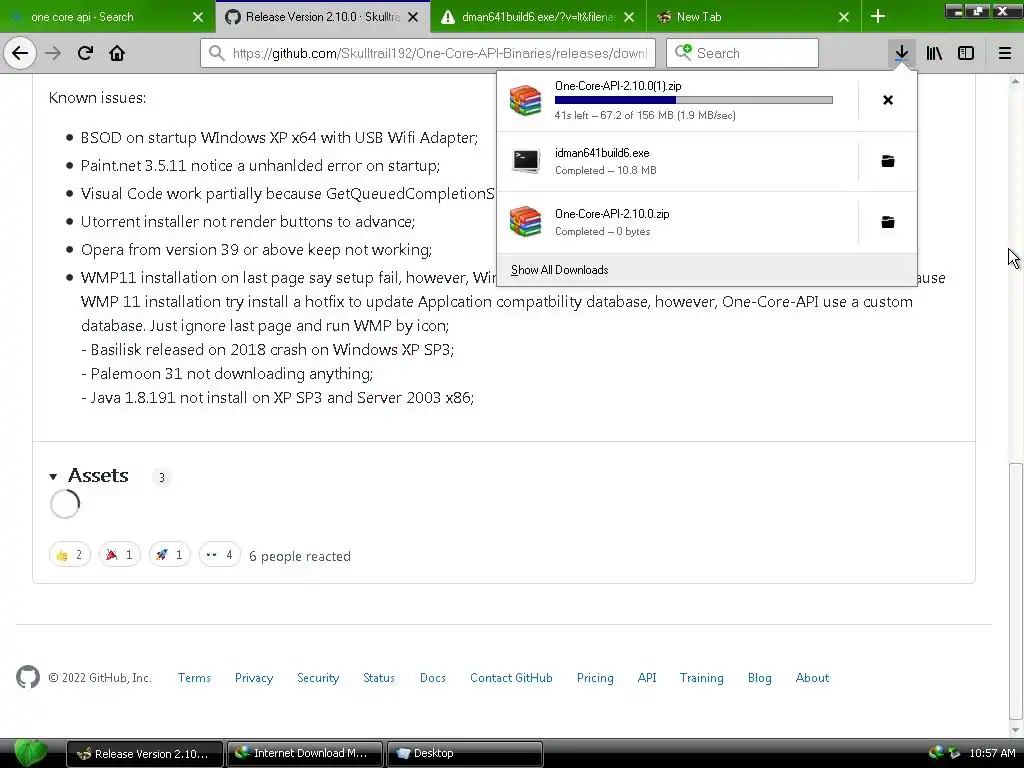Open the API footer link
1024x768 pixels.
pos(647,678)
